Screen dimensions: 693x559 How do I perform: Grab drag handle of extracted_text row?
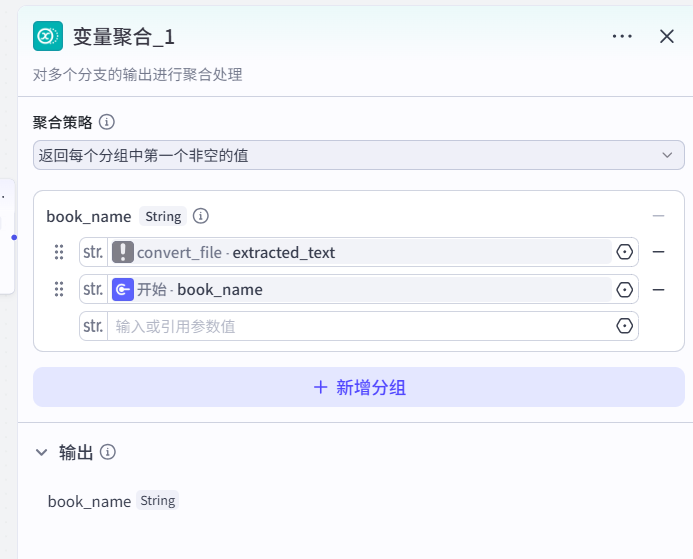tap(59, 252)
